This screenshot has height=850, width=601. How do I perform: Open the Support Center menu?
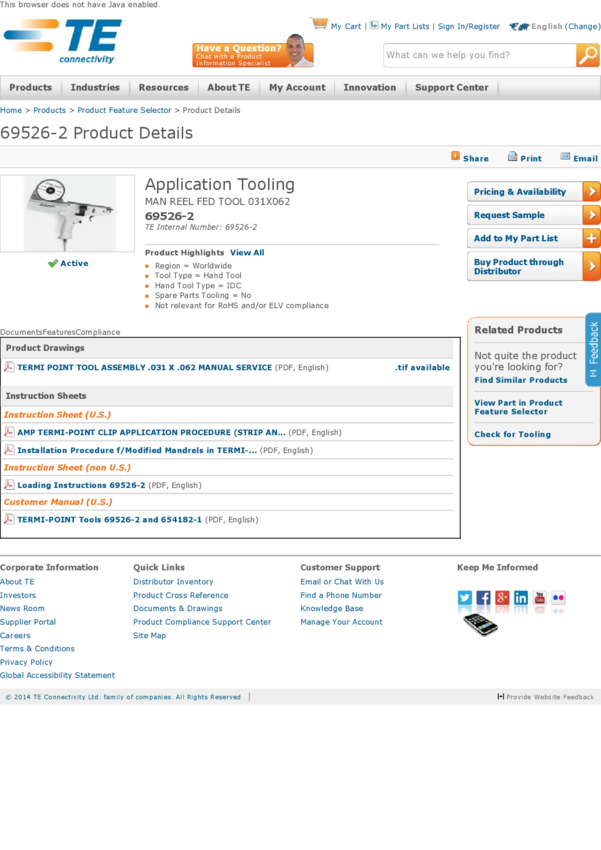pyautogui.click(x=452, y=88)
